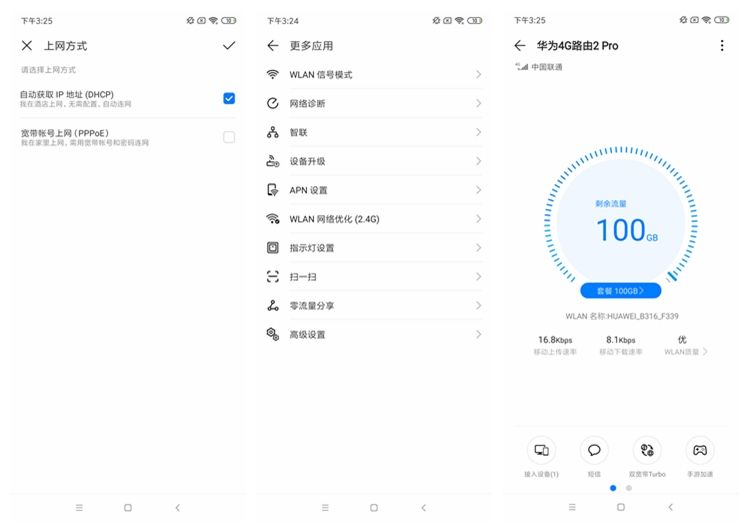Viewport: 749px width, 532px height.
Task: Tap home nav button in right screen
Action: click(x=621, y=507)
